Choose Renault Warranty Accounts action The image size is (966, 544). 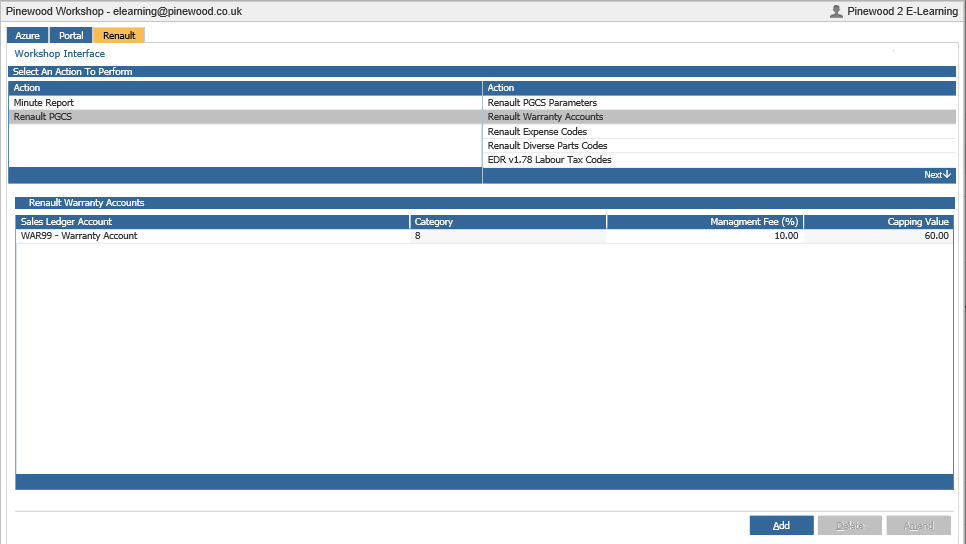[719, 116]
